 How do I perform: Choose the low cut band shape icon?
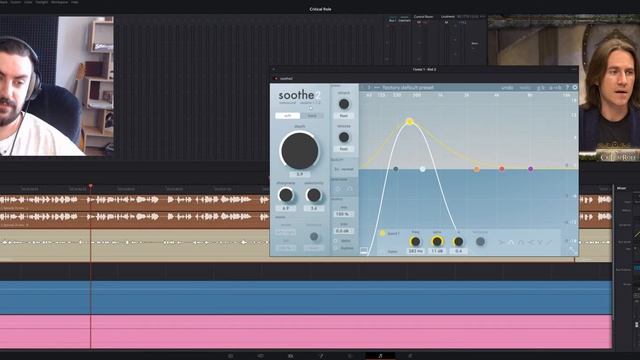[501, 242]
